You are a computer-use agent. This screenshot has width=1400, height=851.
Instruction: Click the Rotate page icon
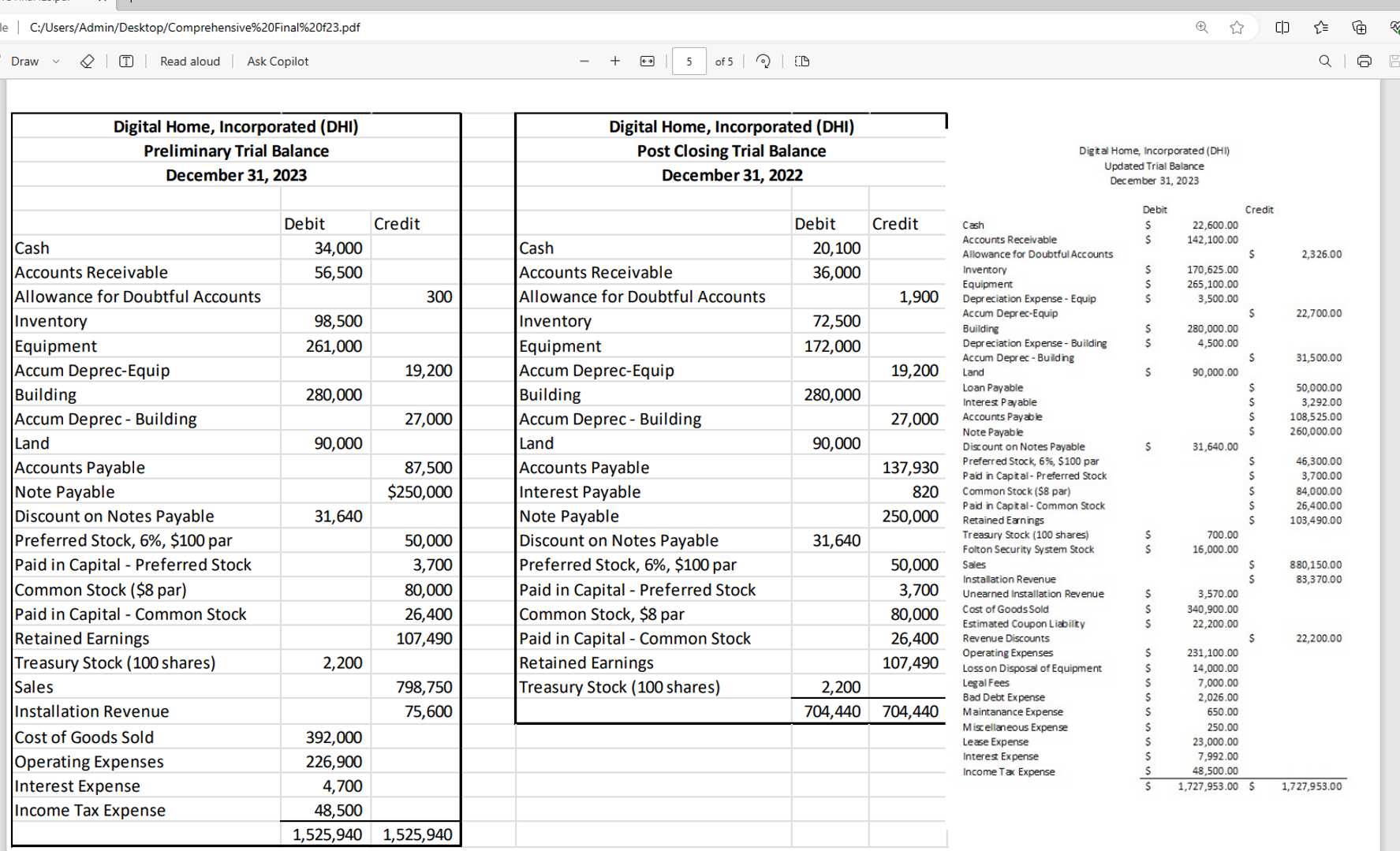[x=763, y=62]
